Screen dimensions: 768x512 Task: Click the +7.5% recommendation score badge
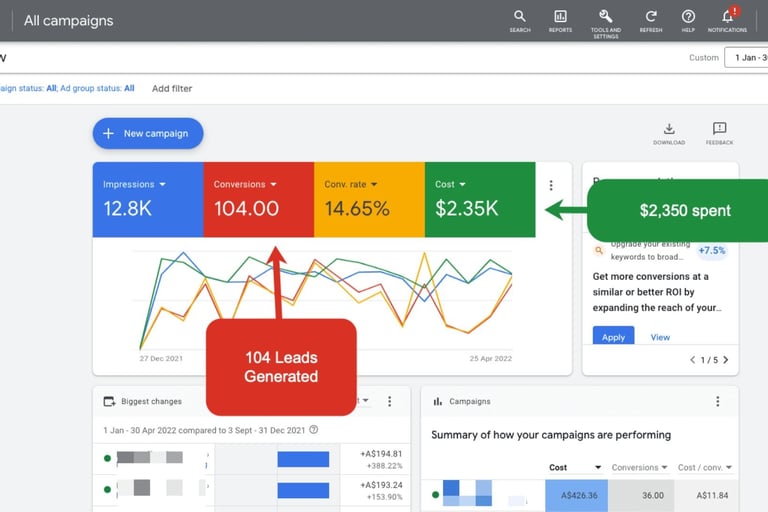[x=712, y=250]
